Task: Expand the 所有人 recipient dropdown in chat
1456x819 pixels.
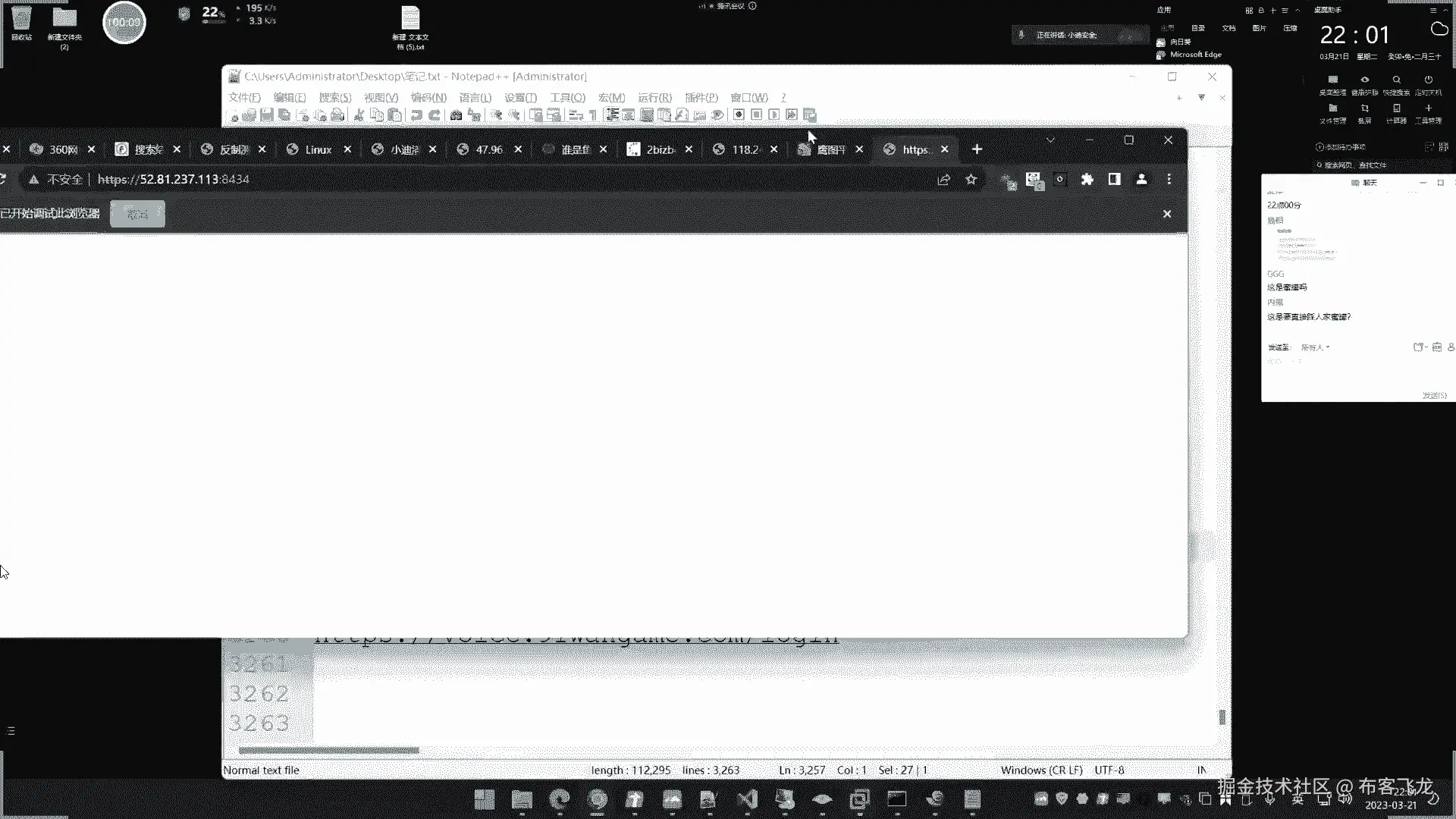Action: (x=1316, y=347)
